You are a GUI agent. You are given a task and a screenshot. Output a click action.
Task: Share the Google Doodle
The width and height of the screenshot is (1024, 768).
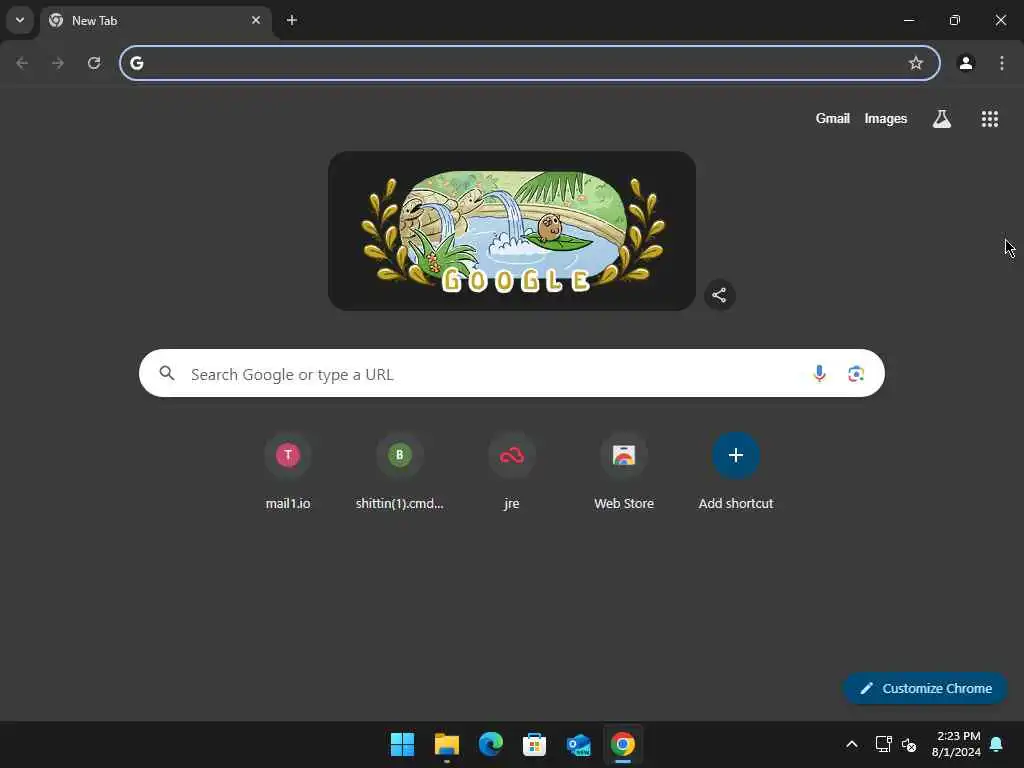point(719,295)
